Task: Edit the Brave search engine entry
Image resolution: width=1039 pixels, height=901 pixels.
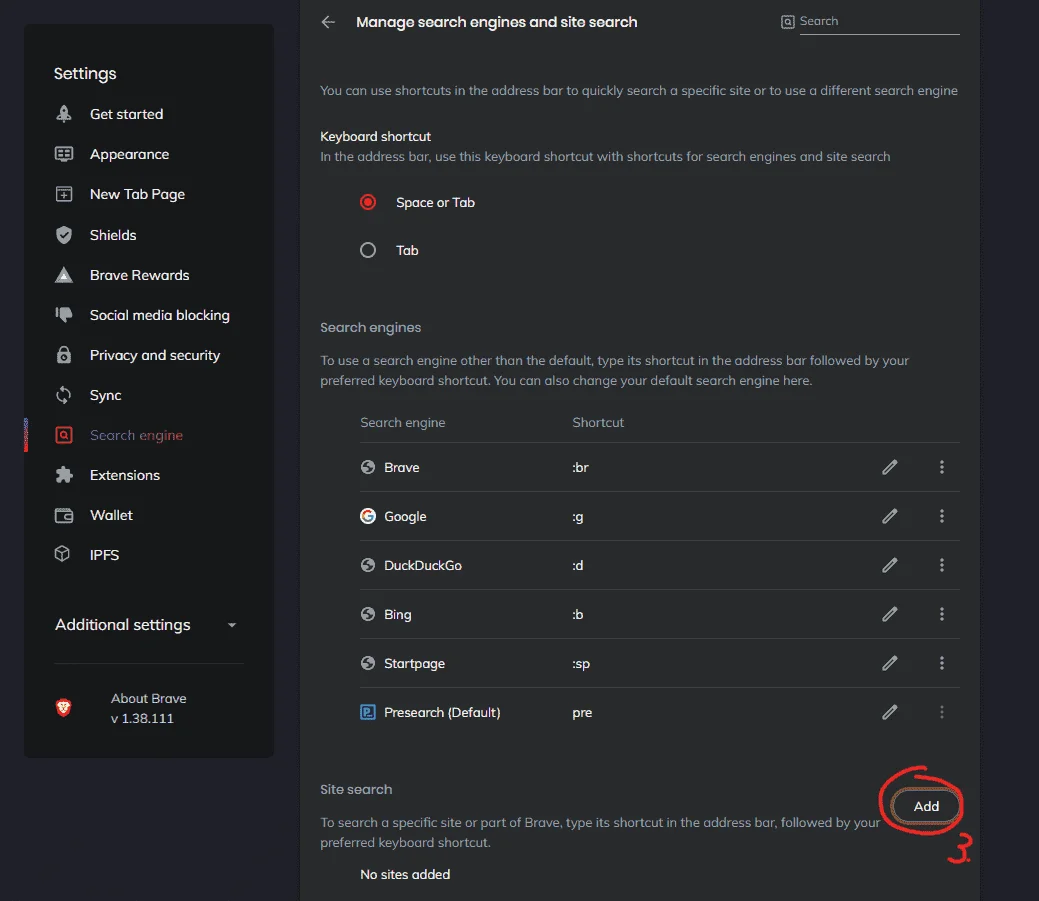Action: click(890, 467)
